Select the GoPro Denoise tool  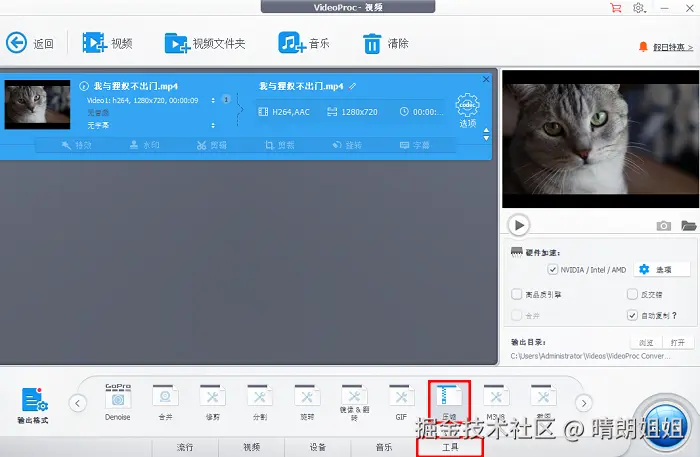[118, 396]
